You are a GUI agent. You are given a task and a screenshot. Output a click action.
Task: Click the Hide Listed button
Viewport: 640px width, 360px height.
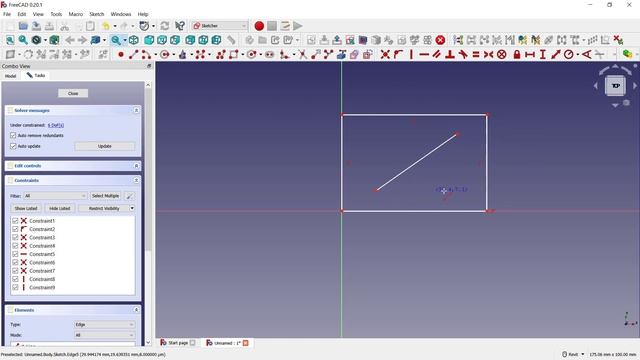(x=60, y=208)
